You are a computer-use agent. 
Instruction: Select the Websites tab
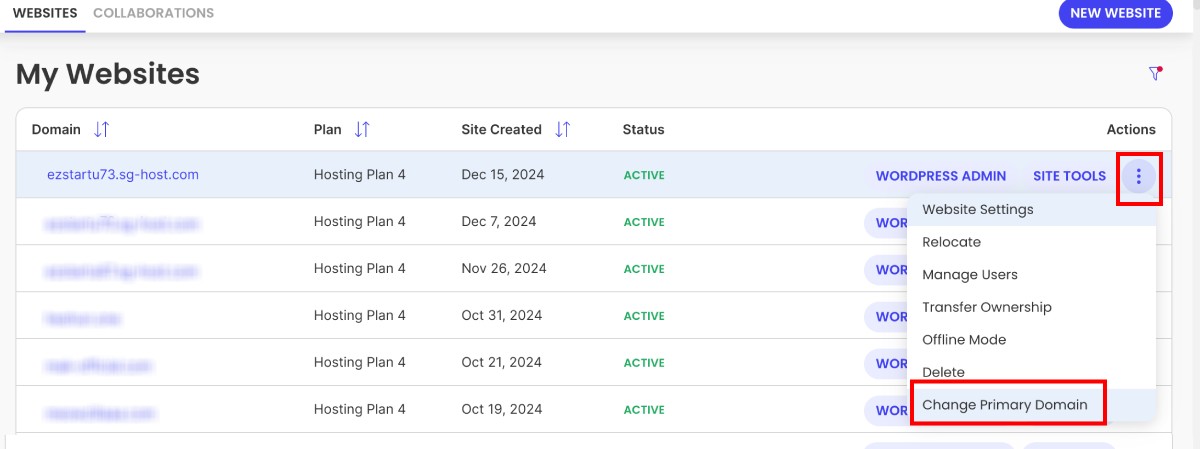point(46,14)
